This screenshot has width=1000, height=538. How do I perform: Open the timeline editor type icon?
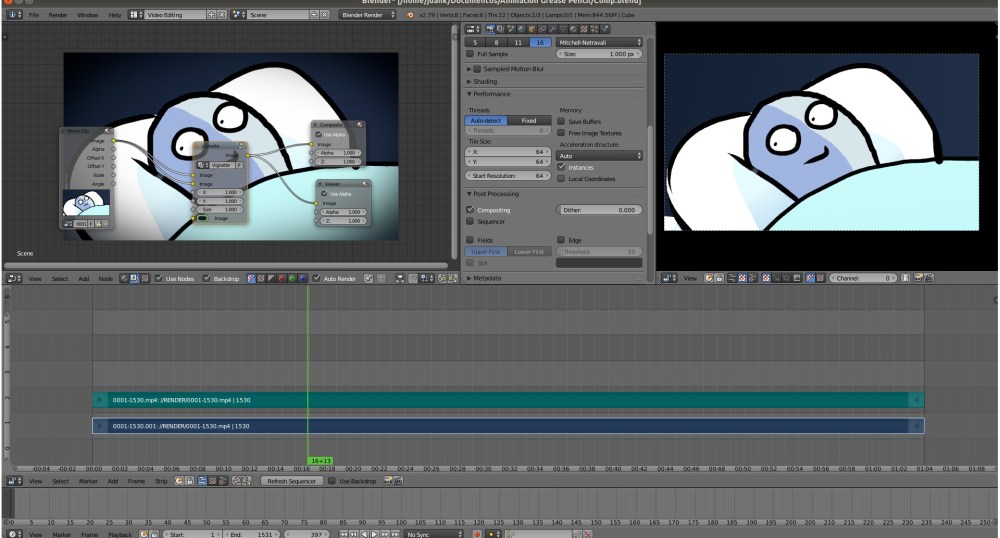(14, 534)
